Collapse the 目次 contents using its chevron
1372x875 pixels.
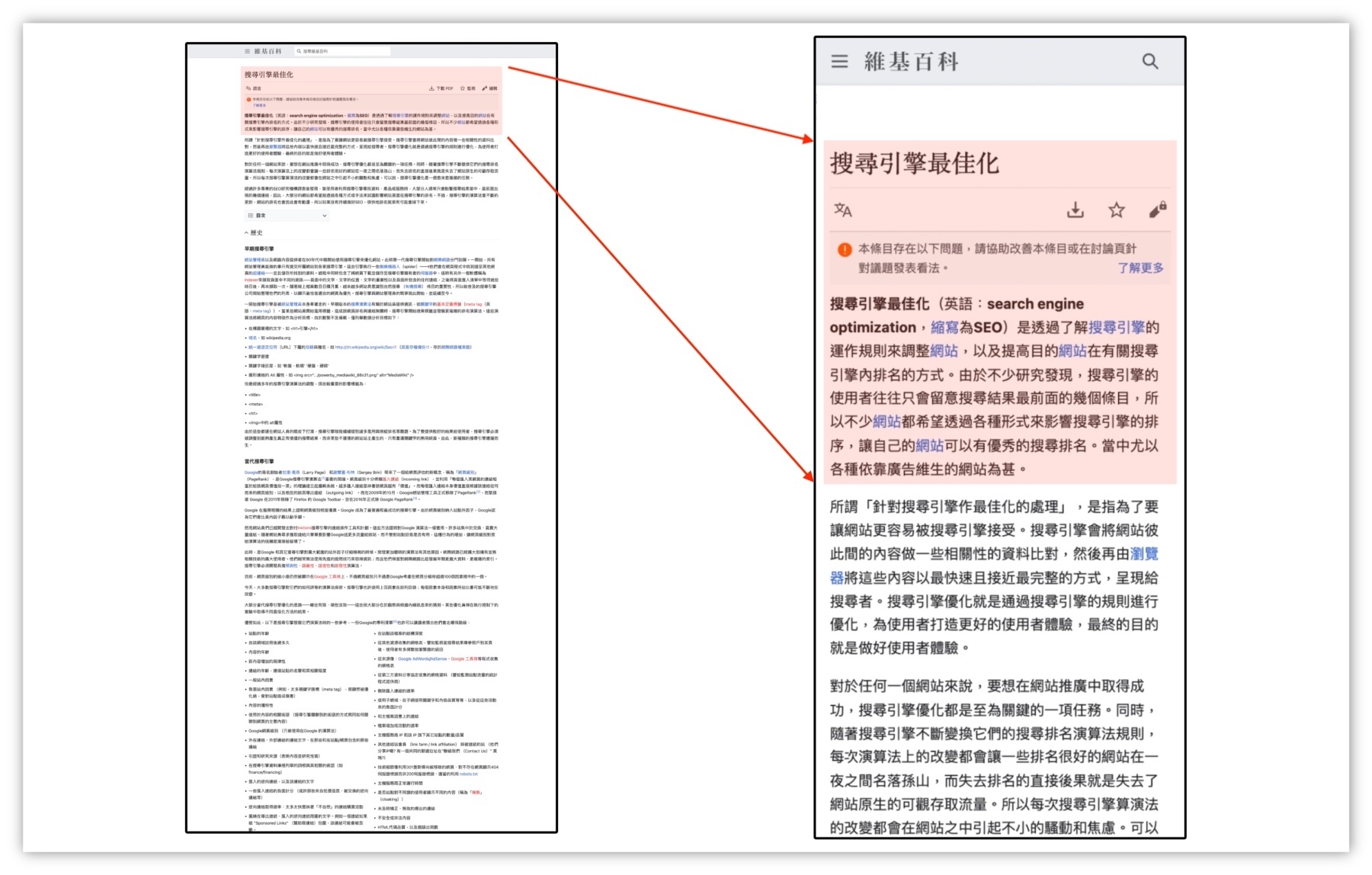[325, 216]
